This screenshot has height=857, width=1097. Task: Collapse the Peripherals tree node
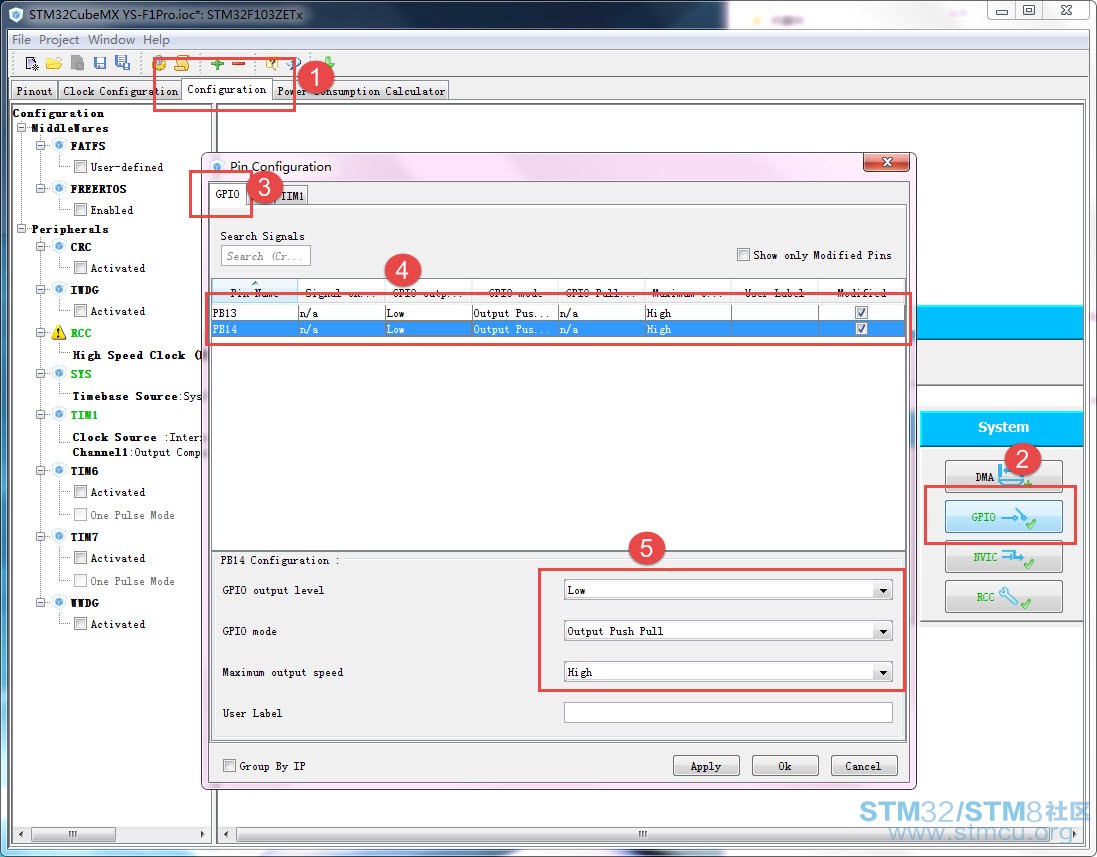(22, 229)
